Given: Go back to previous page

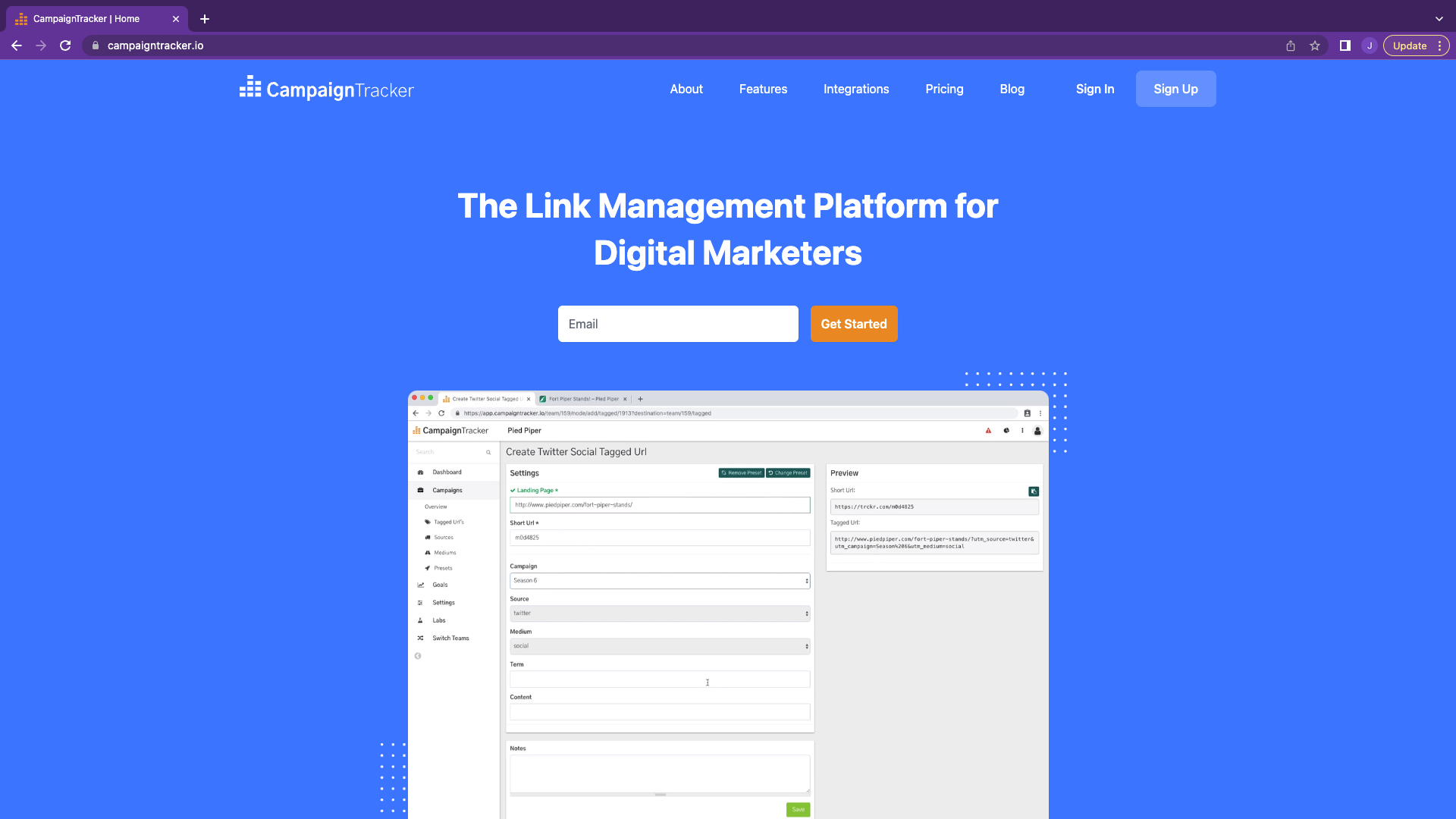Looking at the screenshot, I should [x=17, y=45].
